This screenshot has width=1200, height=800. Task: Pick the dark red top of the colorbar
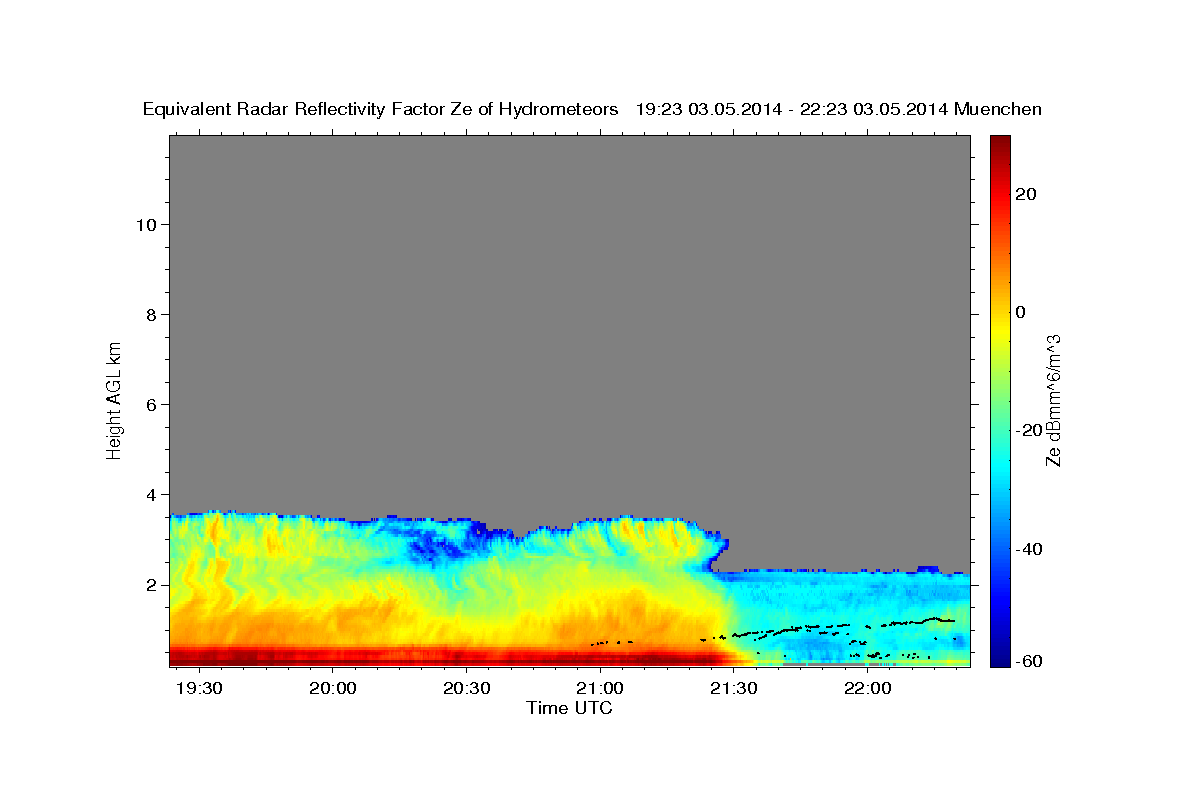coord(999,145)
